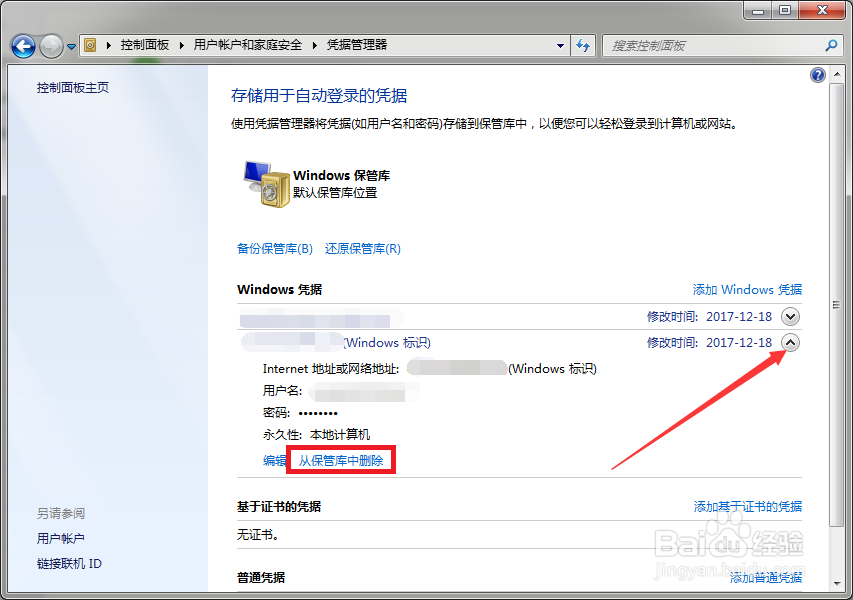Expand the first Windows credential entry
Screen dimensions: 853x600
tap(790, 316)
